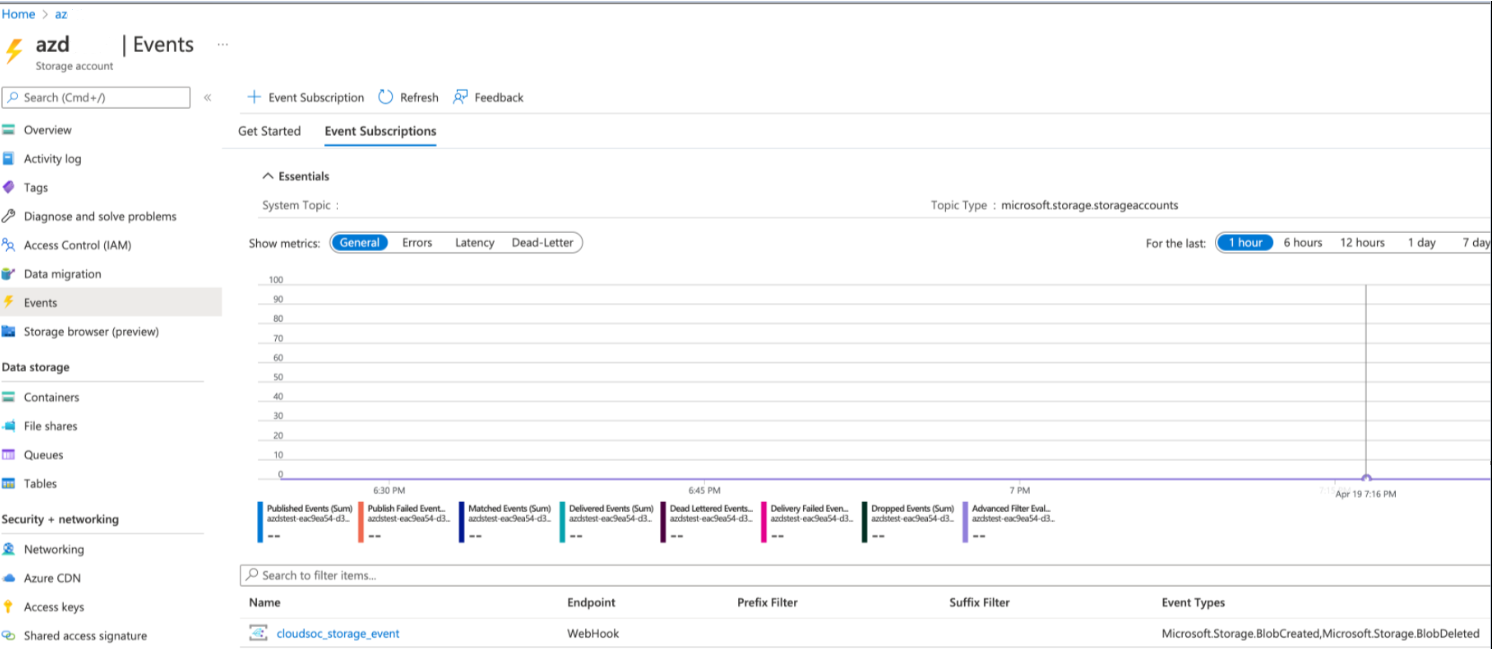Viewport: 1494px width, 649px height.
Task: Click the Feedback icon in toolbar
Action: pyautogui.click(x=461, y=97)
